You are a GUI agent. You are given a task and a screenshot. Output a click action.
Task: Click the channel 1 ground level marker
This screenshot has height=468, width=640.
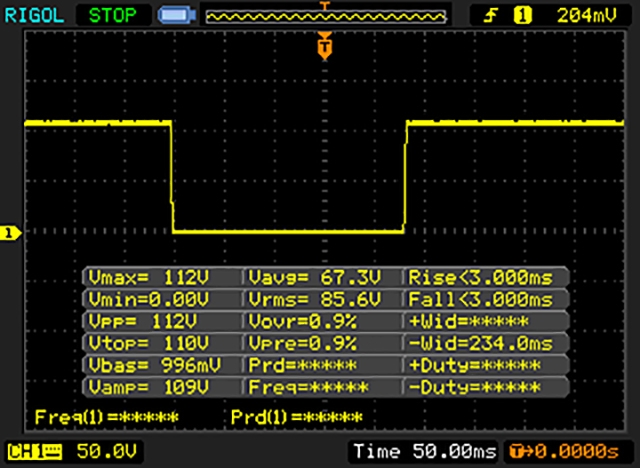click(x=10, y=233)
